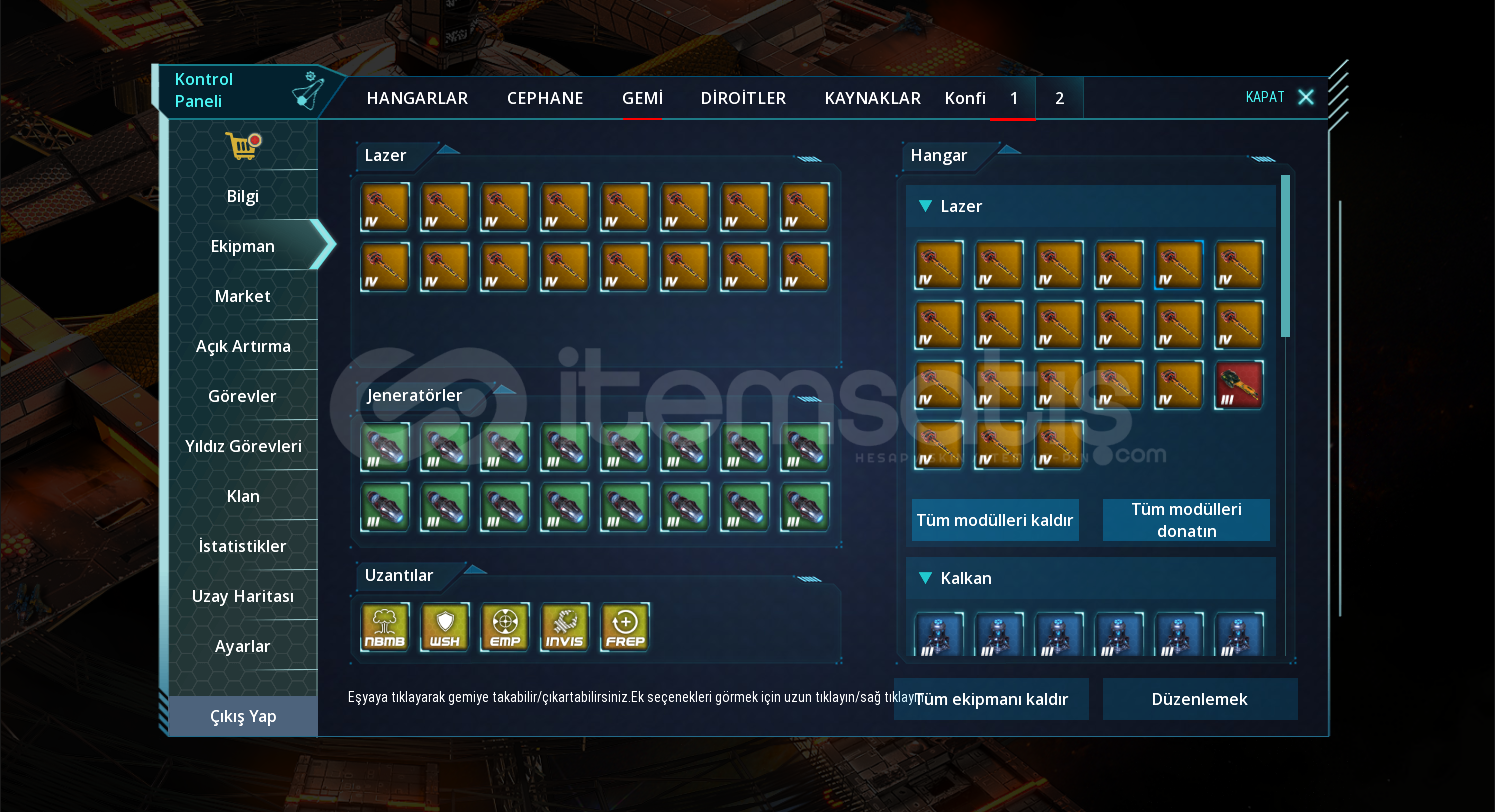Select the GEMİ tab

point(642,98)
